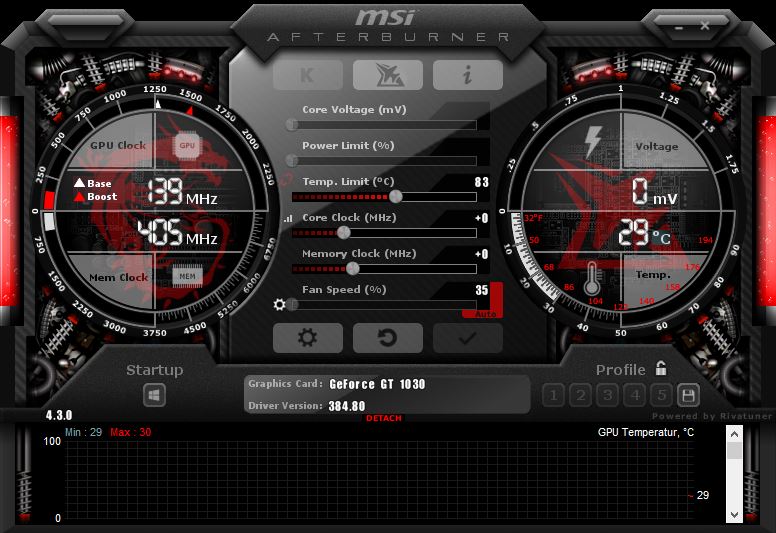The image size is (776, 533).
Task: Click the thermometer temperature icon
Action: pos(592,279)
